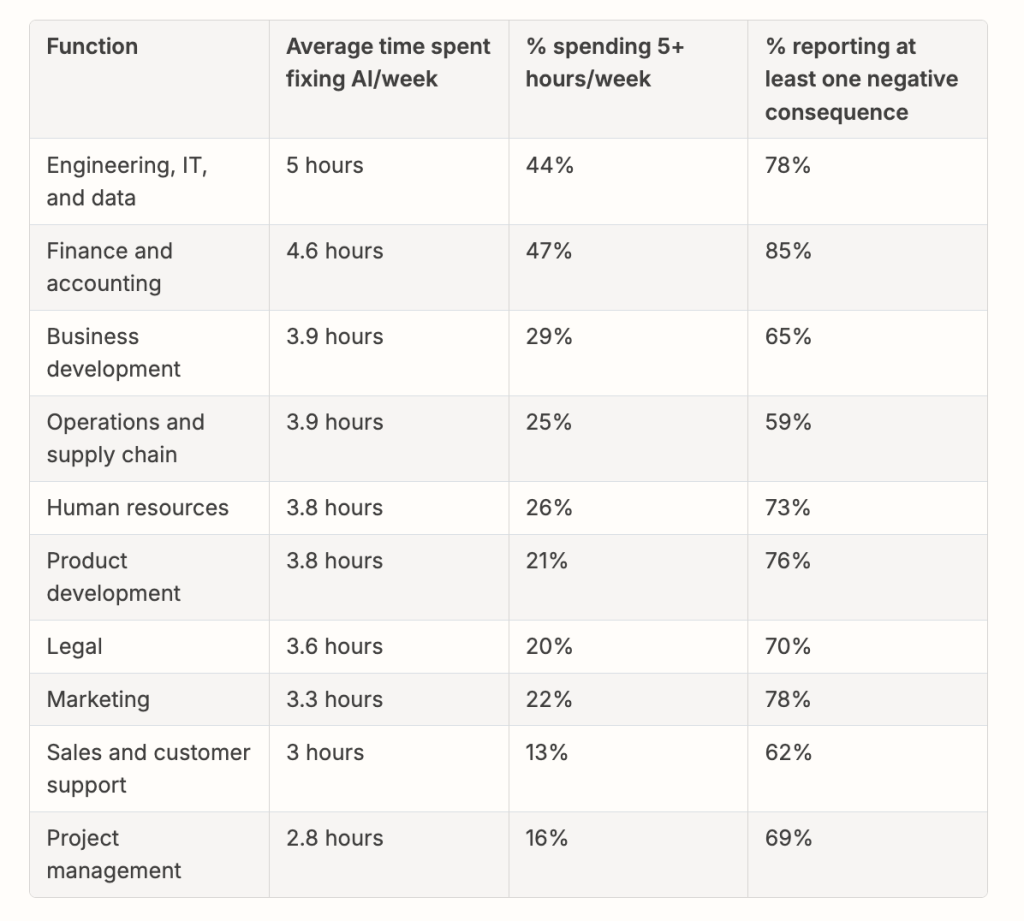This screenshot has width=1024, height=921.
Task: Select the 85% negative consequence cell
Action: pyautogui.click(x=788, y=251)
